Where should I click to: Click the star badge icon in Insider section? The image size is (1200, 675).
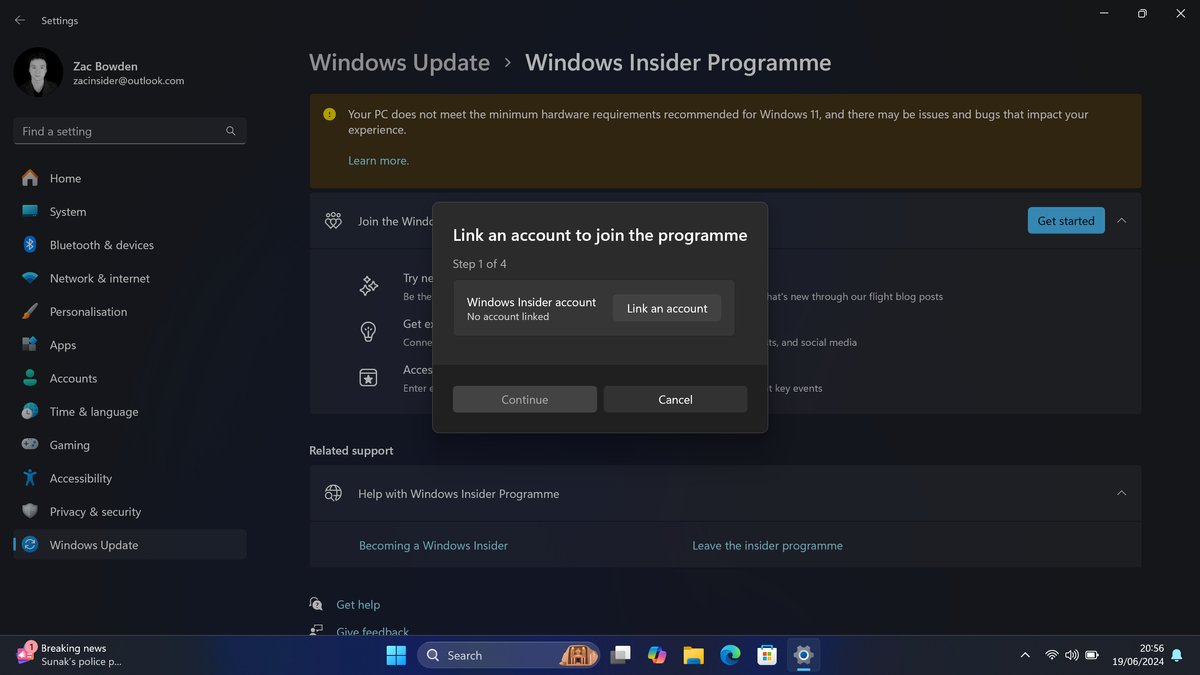tap(368, 378)
